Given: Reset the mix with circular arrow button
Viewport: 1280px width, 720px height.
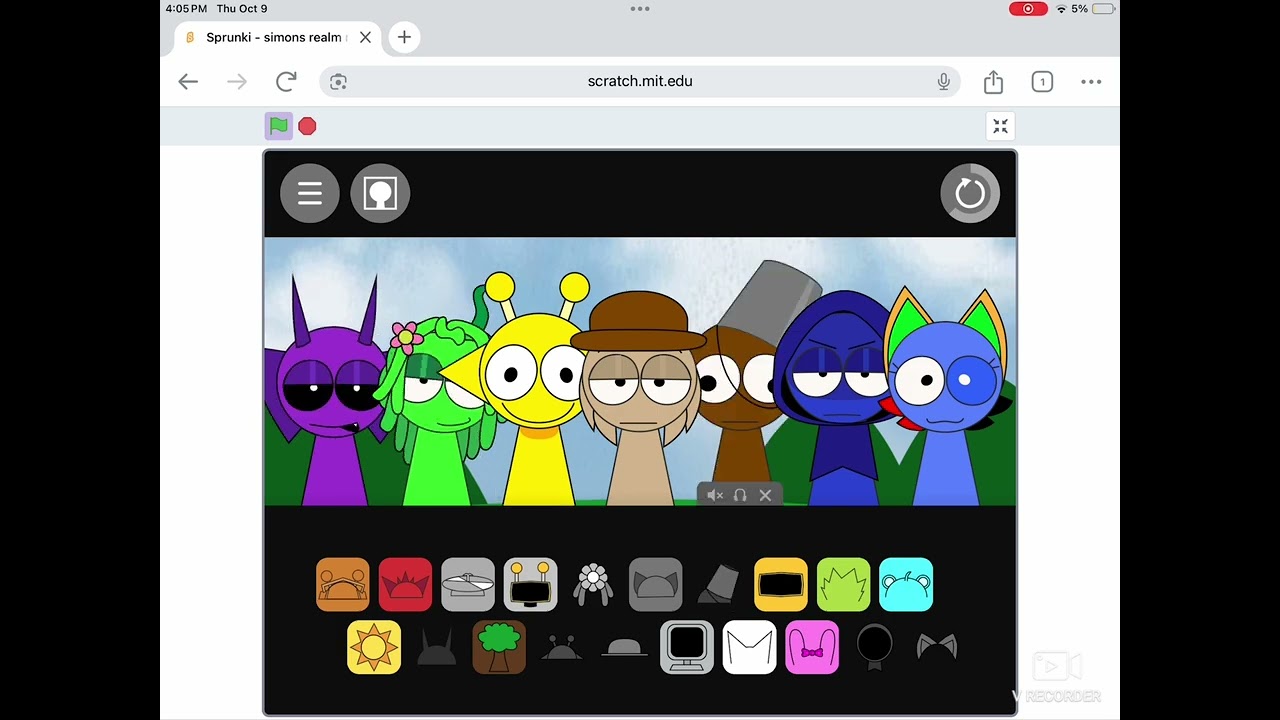Looking at the screenshot, I should pos(970,193).
